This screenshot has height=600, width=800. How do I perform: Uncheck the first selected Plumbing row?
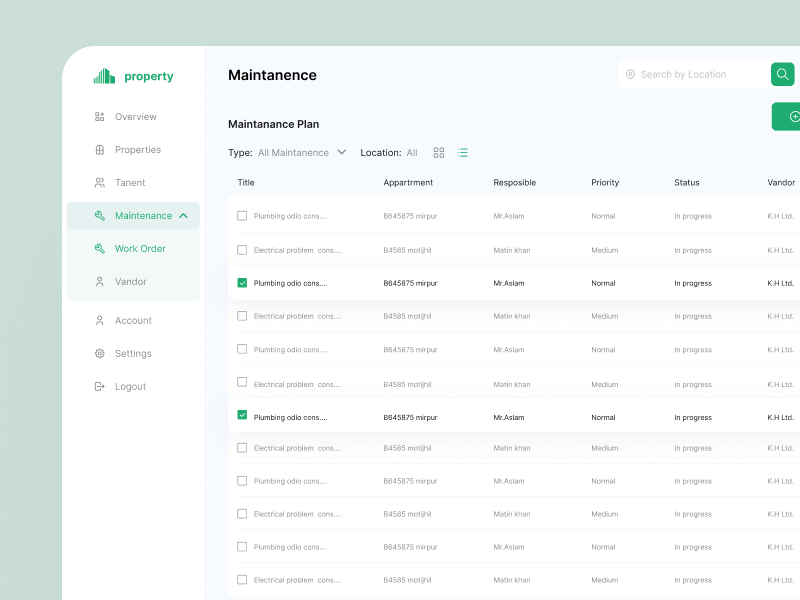242,283
